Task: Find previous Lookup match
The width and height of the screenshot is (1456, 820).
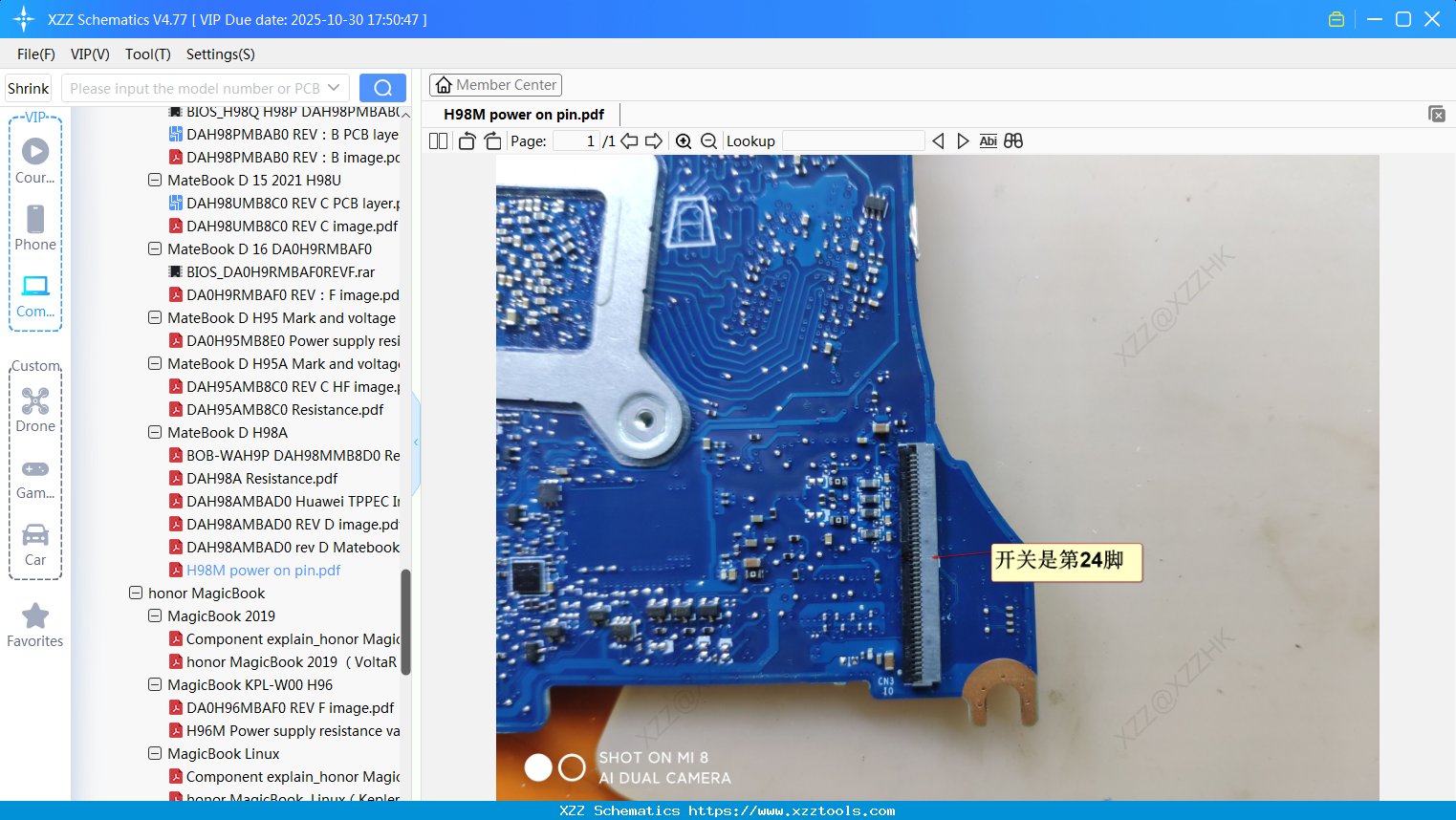Action: coord(938,141)
